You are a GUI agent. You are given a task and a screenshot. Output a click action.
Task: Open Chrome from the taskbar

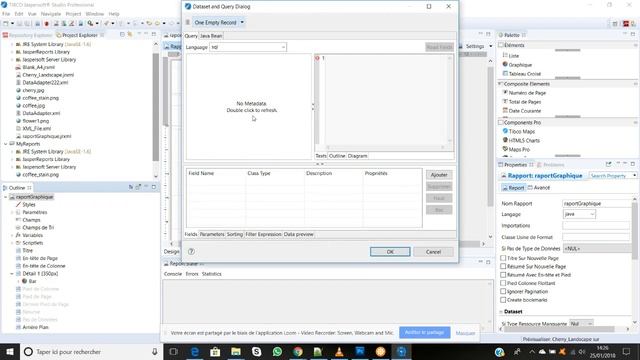pyautogui.click(x=298, y=352)
